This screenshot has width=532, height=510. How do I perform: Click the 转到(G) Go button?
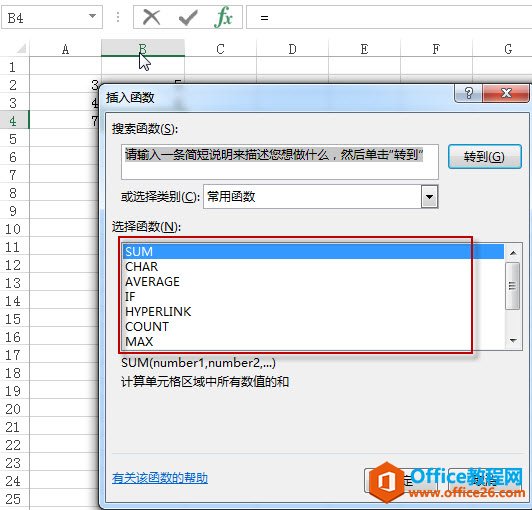[x=484, y=156]
